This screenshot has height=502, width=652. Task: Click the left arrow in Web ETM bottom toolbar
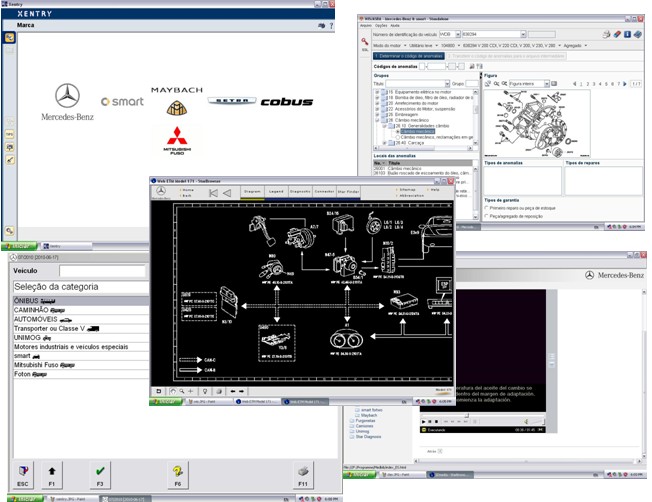(x=233, y=391)
